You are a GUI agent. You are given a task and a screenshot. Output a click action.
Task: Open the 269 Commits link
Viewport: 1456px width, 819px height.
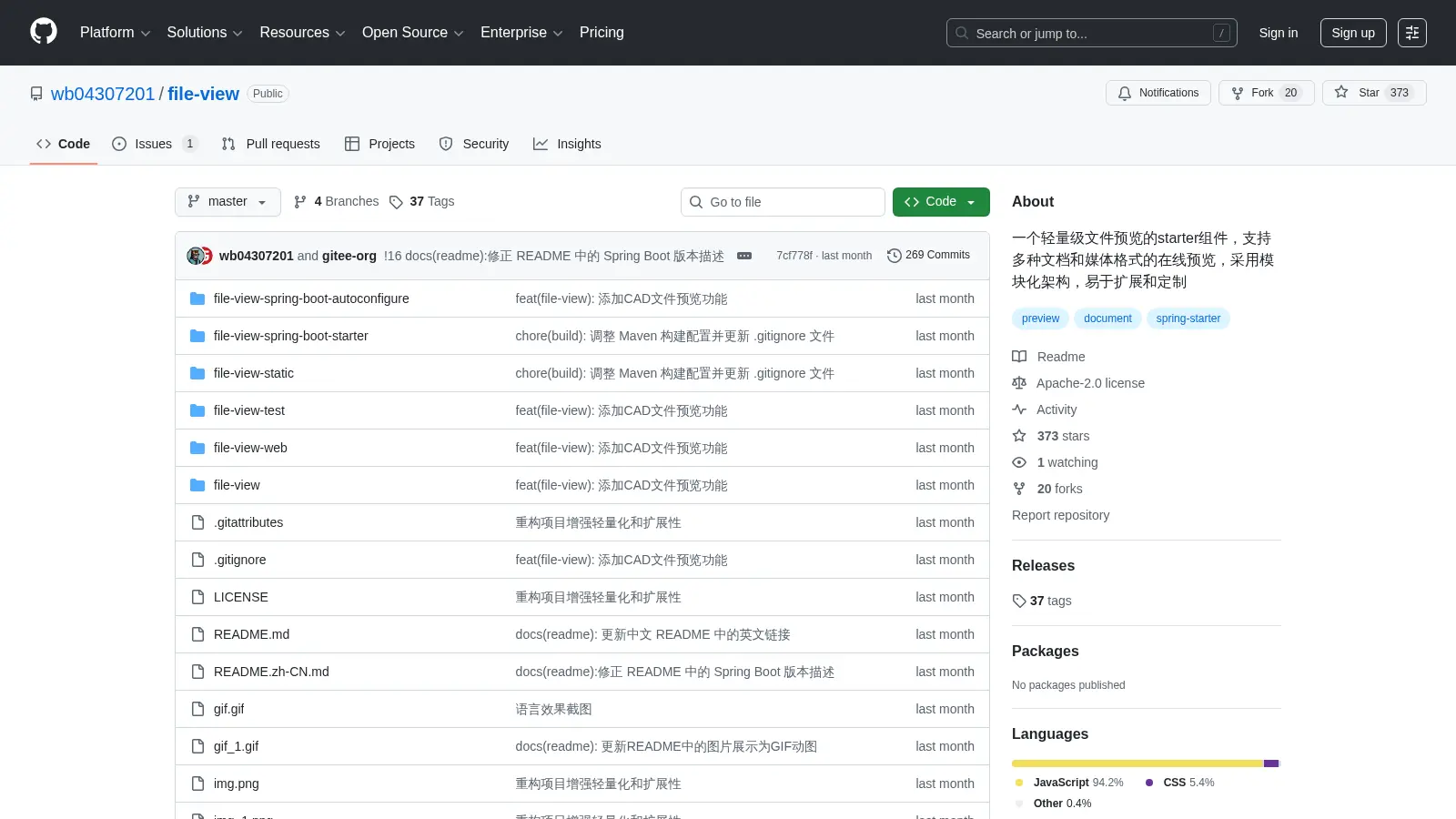929,256
